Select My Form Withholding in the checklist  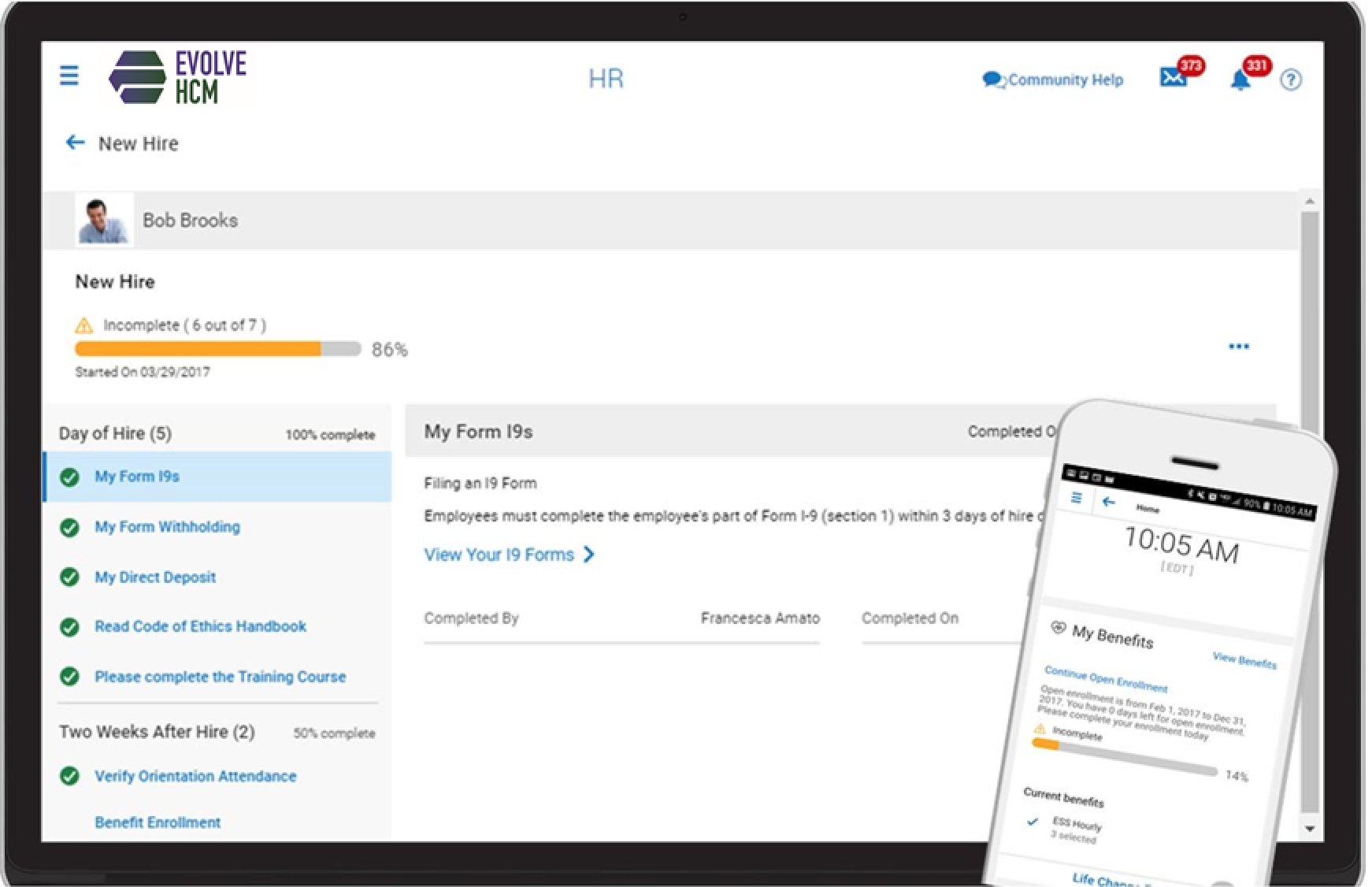pyautogui.click(x=168, y=527)
